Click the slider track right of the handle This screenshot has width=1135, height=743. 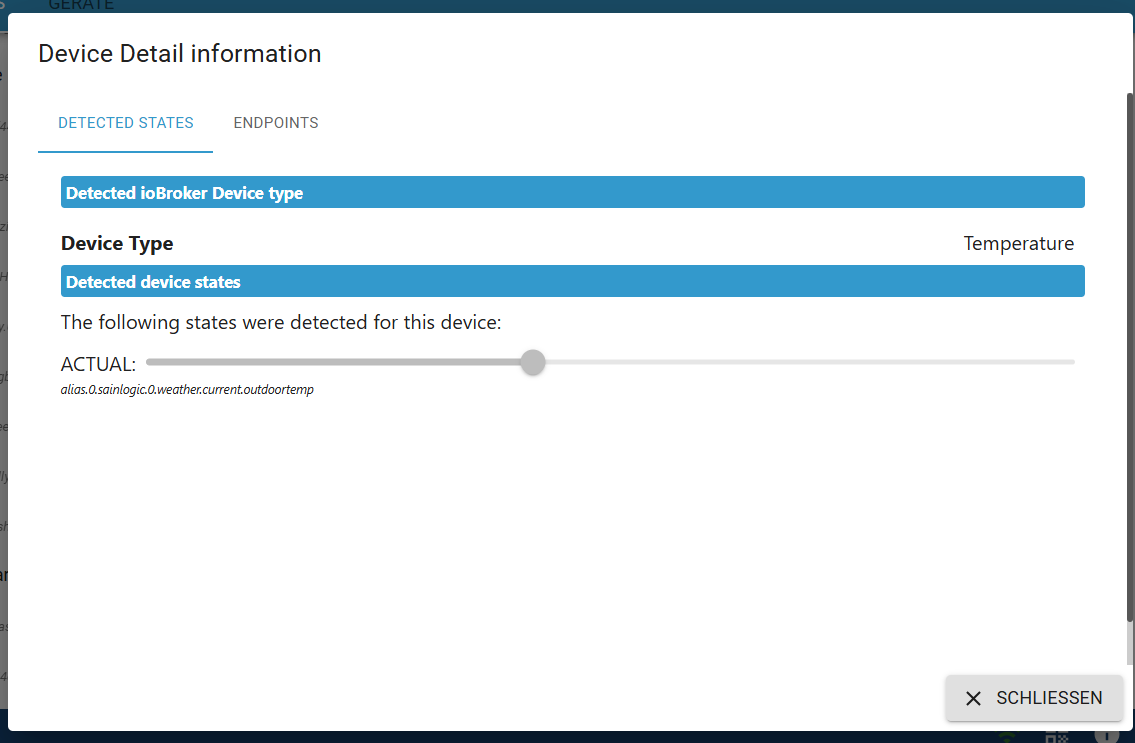coord(800,362)
